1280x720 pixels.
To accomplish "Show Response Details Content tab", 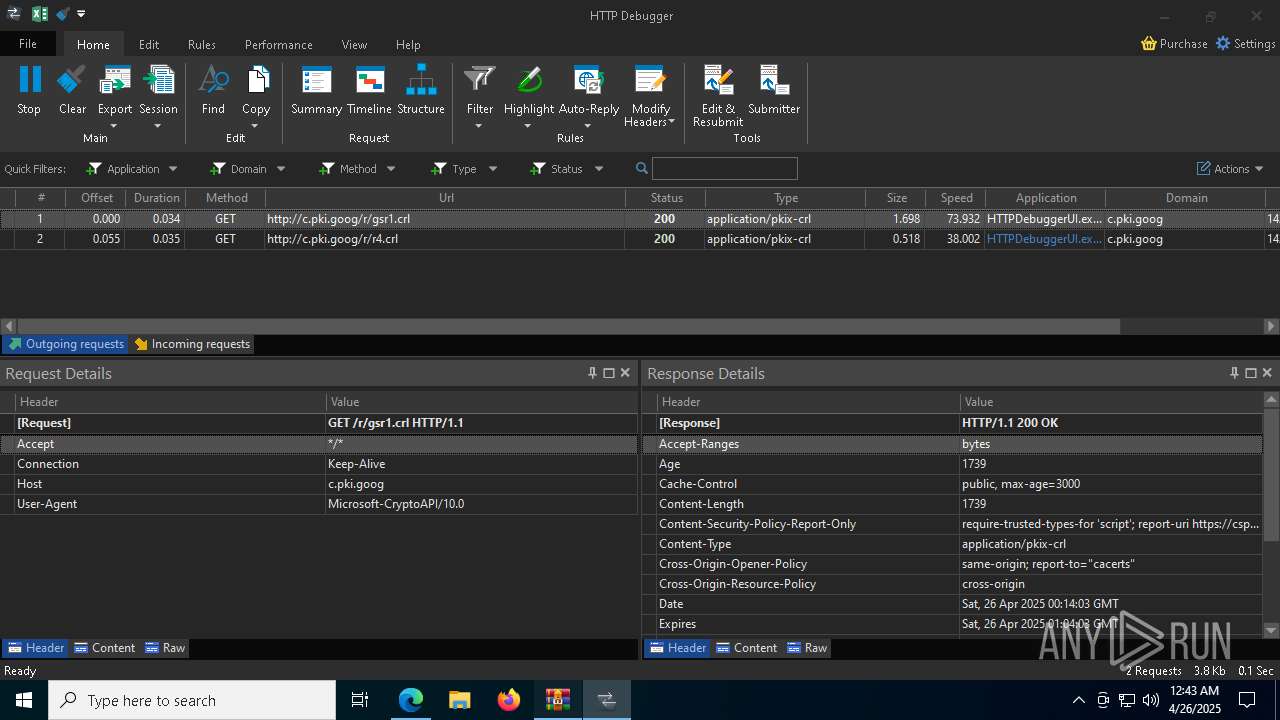I will click(746, 648).
